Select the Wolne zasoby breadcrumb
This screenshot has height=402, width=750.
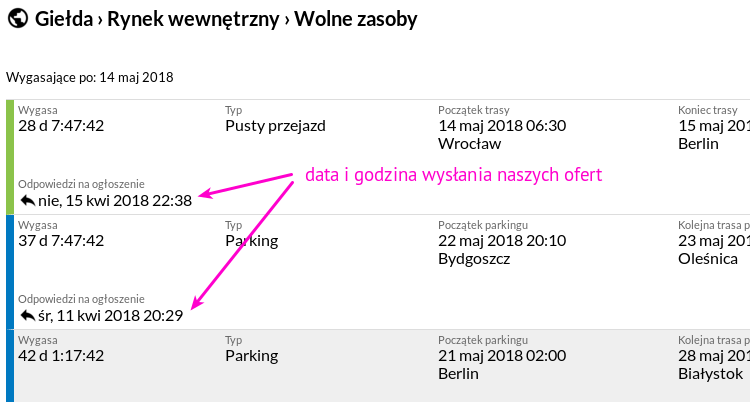click(355, 19)
